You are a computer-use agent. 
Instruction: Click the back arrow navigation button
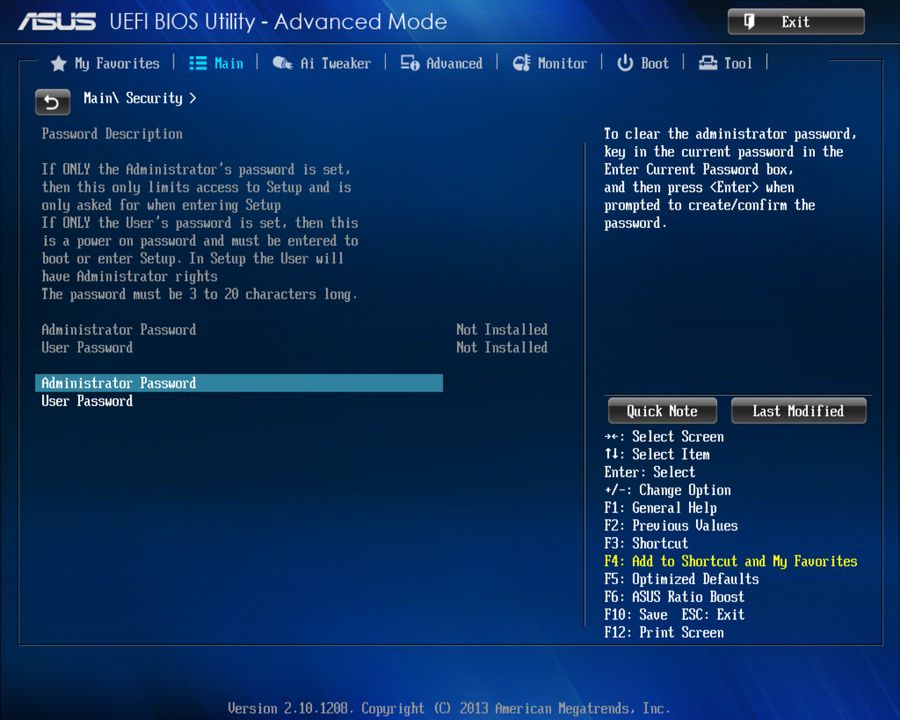pyautogui.click(x=52, y=102)
